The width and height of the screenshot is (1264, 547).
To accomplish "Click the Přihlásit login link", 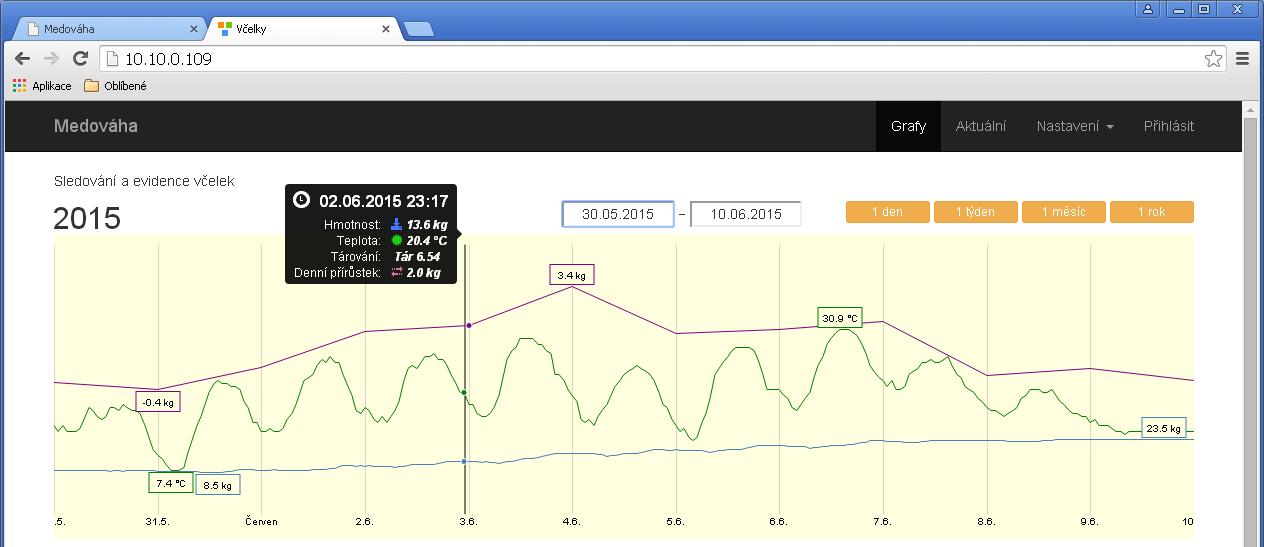I will coord(1169,126).
